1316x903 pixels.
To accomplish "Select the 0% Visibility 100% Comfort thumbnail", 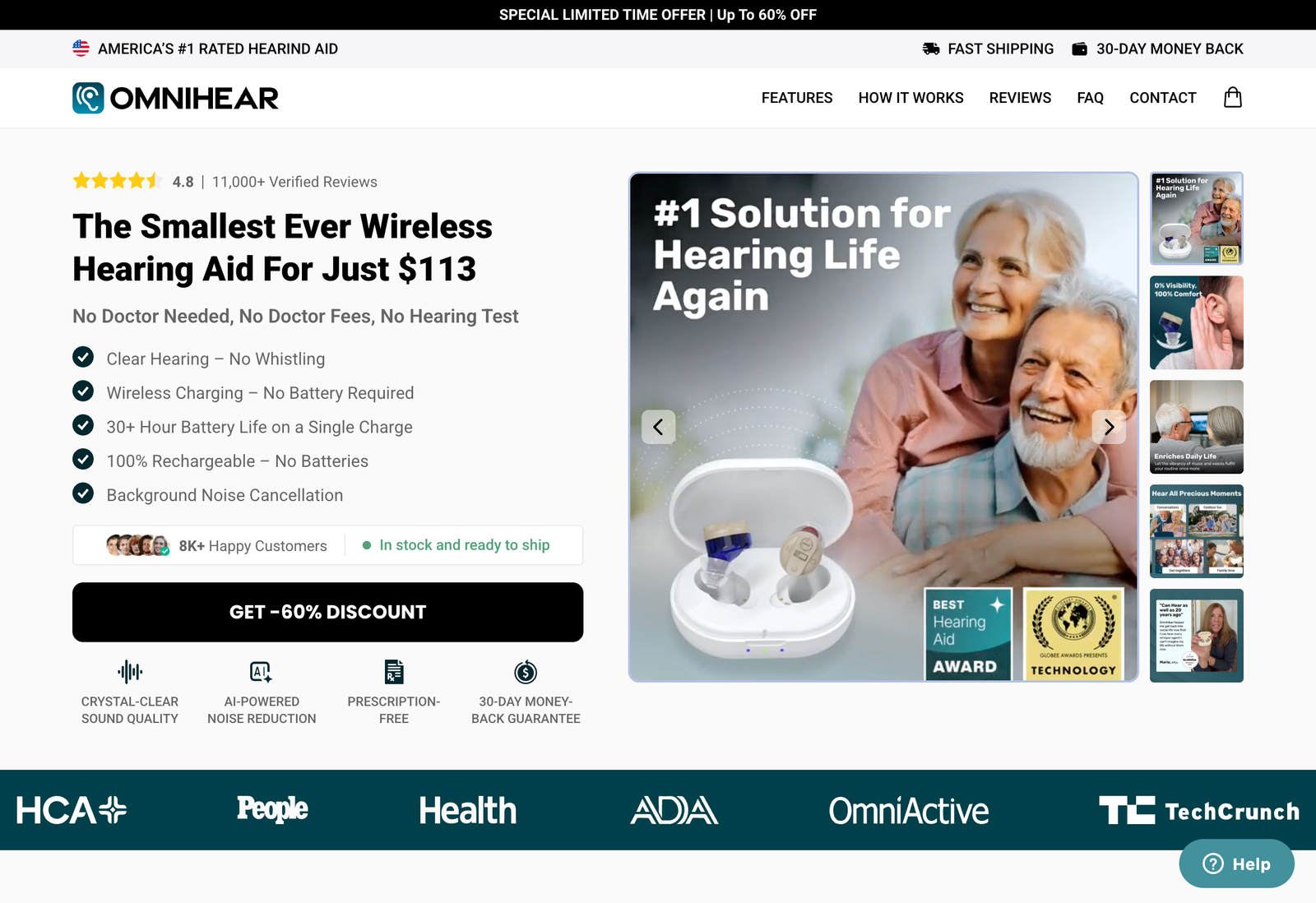I will [x=1196, y=322].
